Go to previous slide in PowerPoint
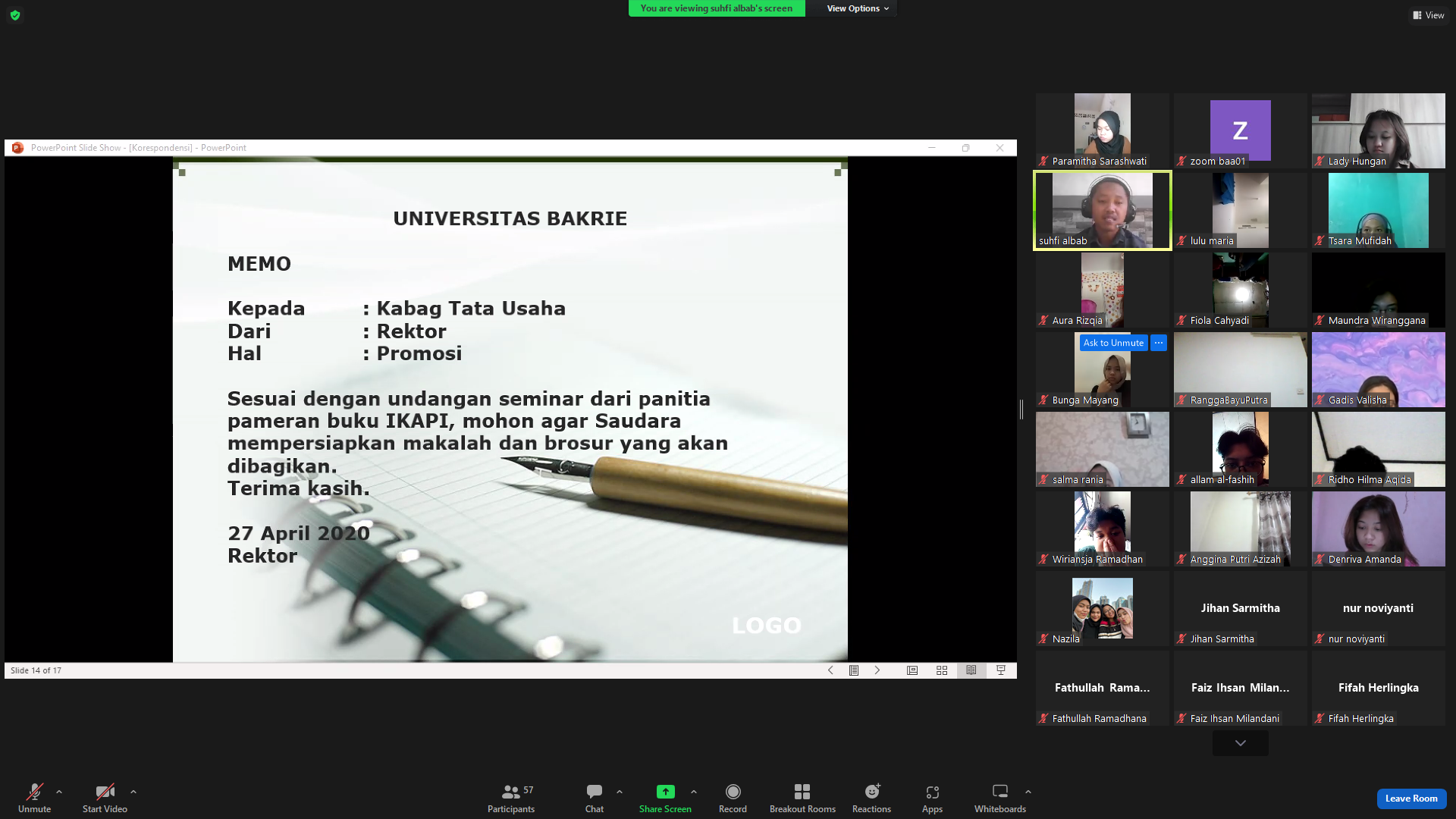The height and width of the screenshot is (819, 1456). pyautogui.click(x=830, y=670)
